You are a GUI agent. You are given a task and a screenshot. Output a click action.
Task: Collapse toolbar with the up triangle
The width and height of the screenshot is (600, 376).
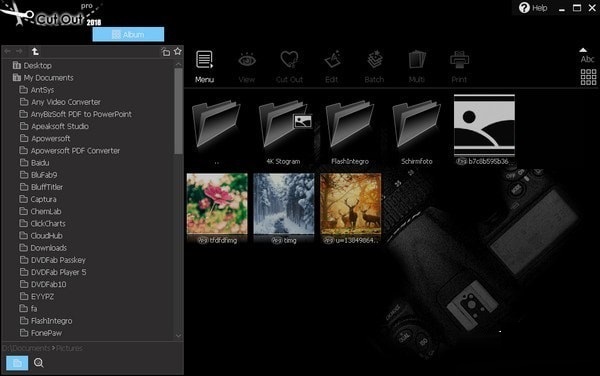coord(583,50)
